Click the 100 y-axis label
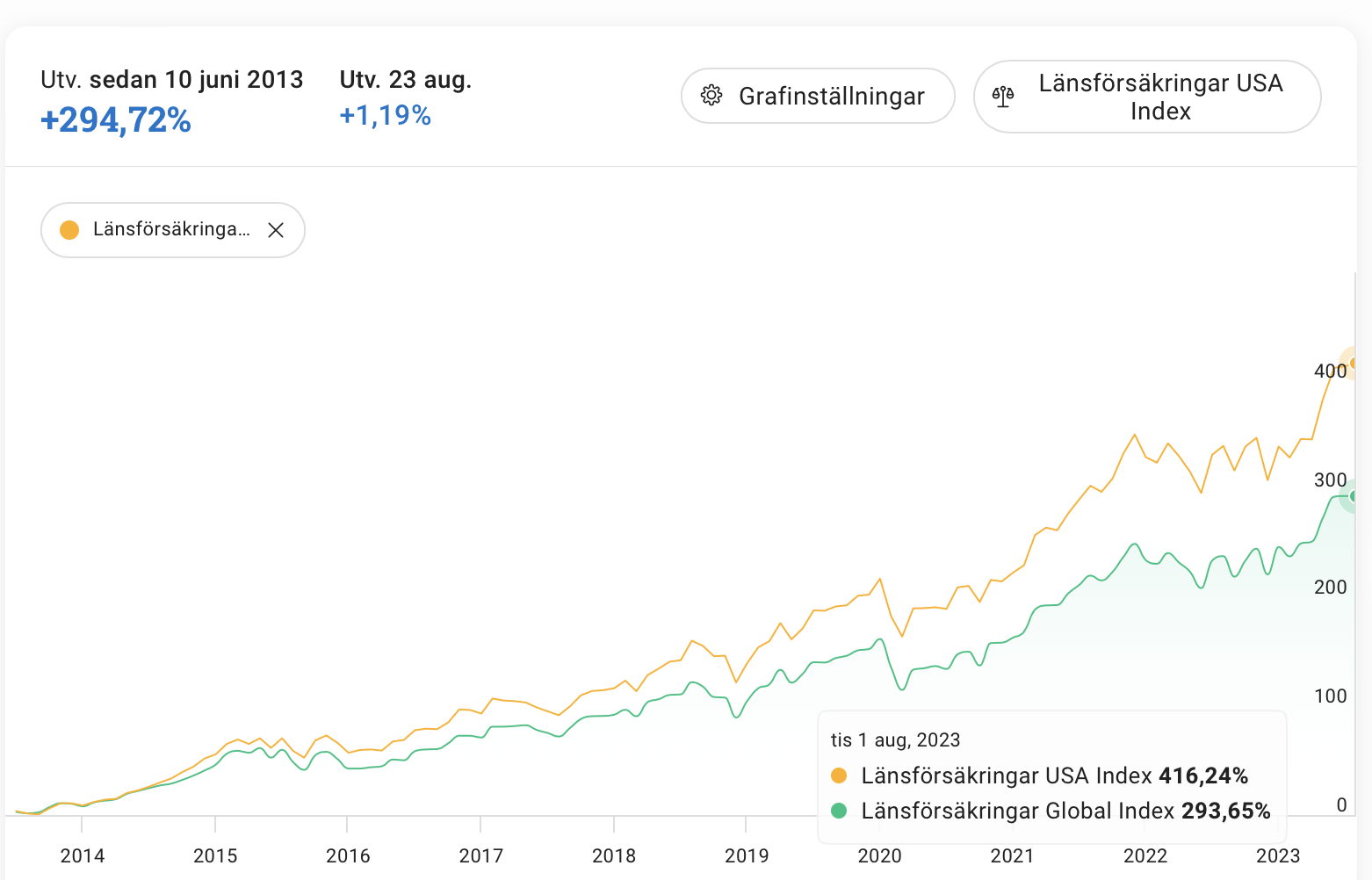Viewport: 1372px width, 880px height. [1330, 696]
